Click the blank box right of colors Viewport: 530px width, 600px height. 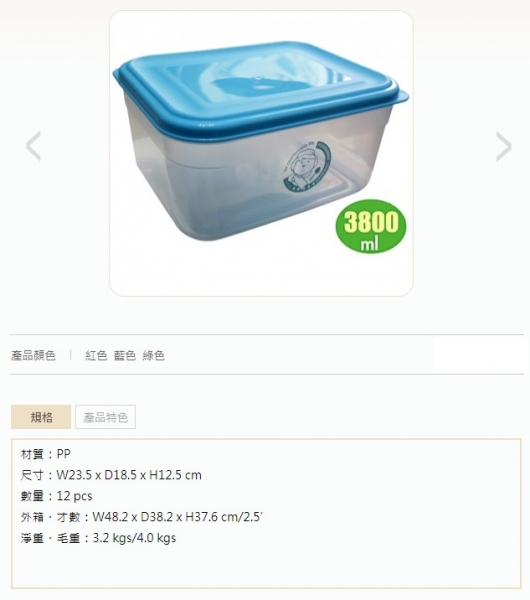479,353
